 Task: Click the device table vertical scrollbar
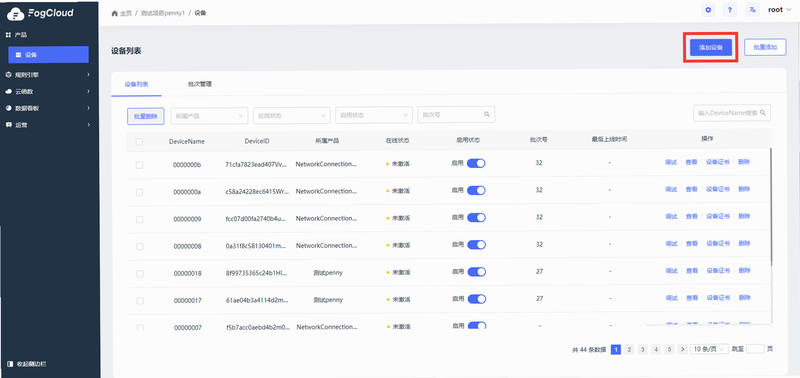[x=771, y=207]
